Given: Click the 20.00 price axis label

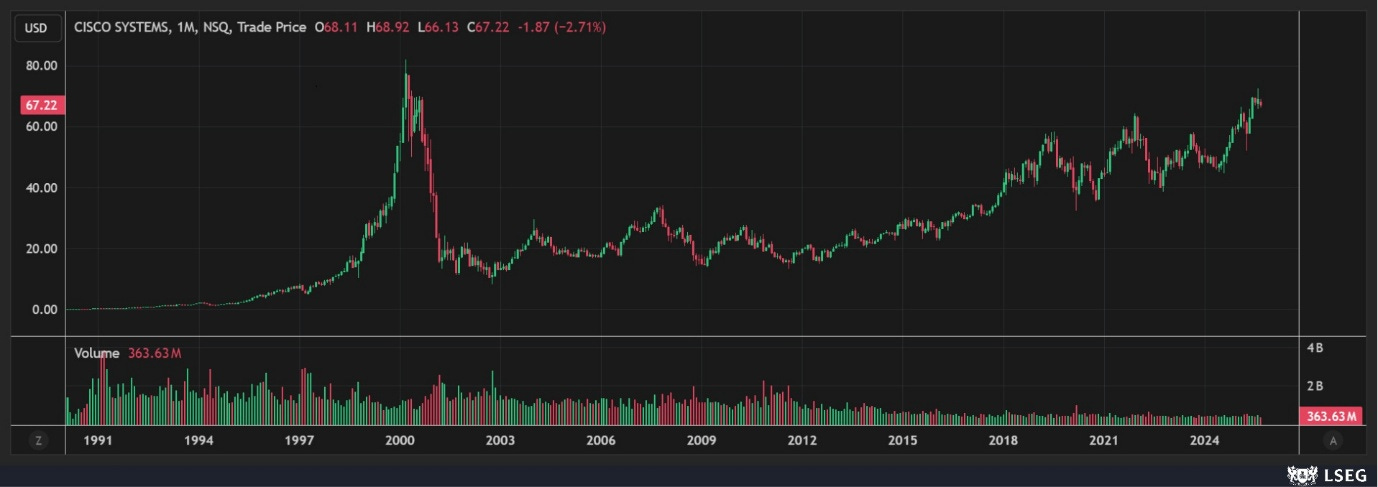Looking at the screenshot, I should [41, 249].
